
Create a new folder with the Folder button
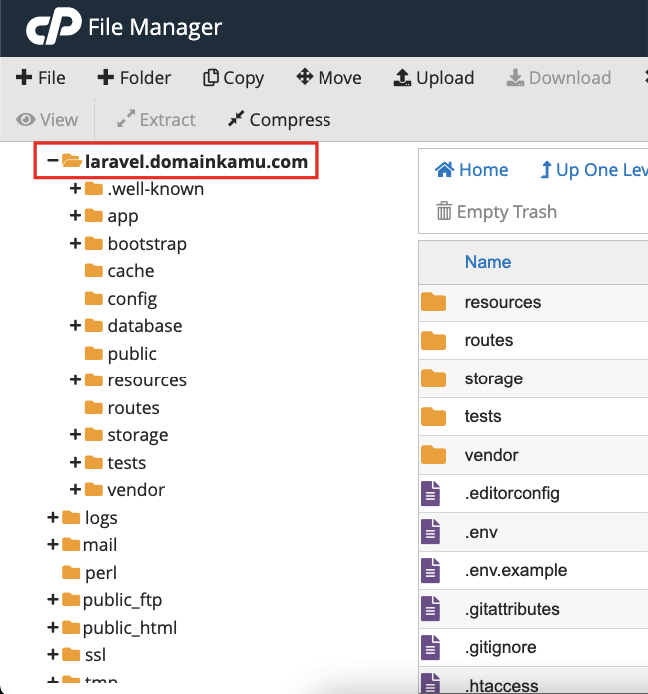click(x=134, y=78)
